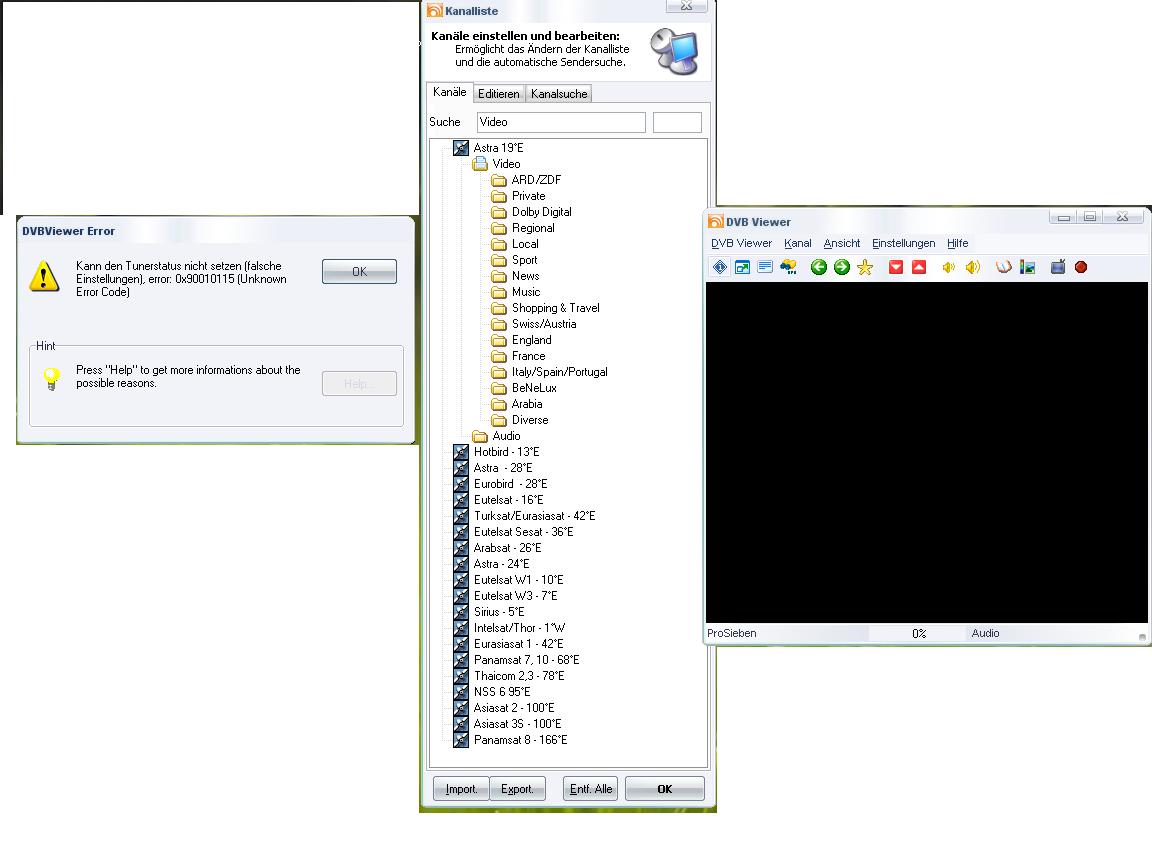Raise volume with the larger speaker icon
The height and width of the screenshot is (864, 1152).
pos(973,267)
